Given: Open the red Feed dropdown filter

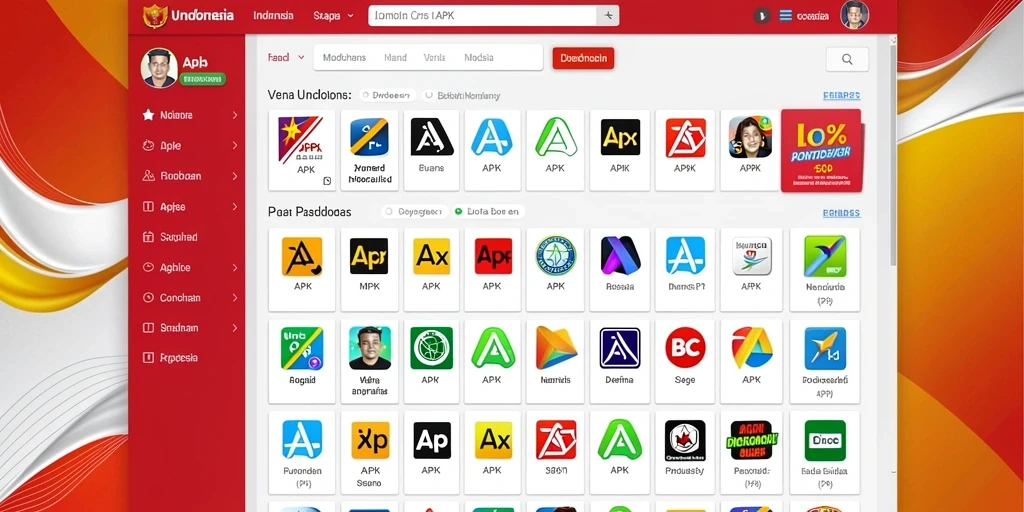Looking at the screenshot, I should (x=286, y=57).
